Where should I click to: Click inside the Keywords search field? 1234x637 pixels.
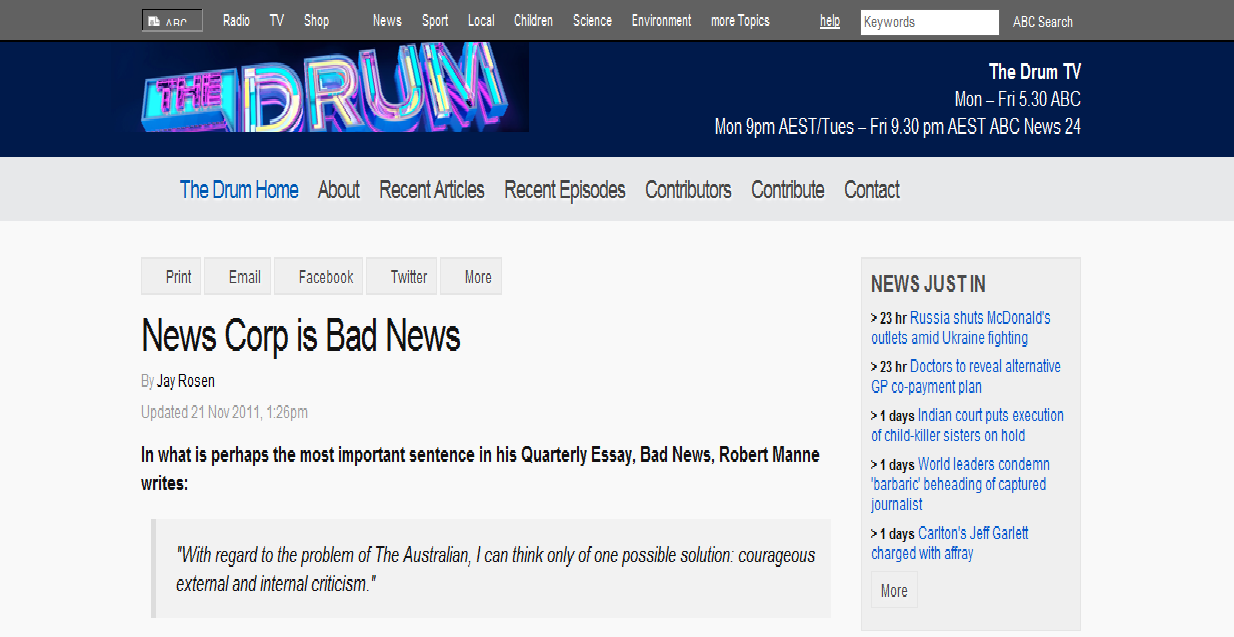point(928,22)
